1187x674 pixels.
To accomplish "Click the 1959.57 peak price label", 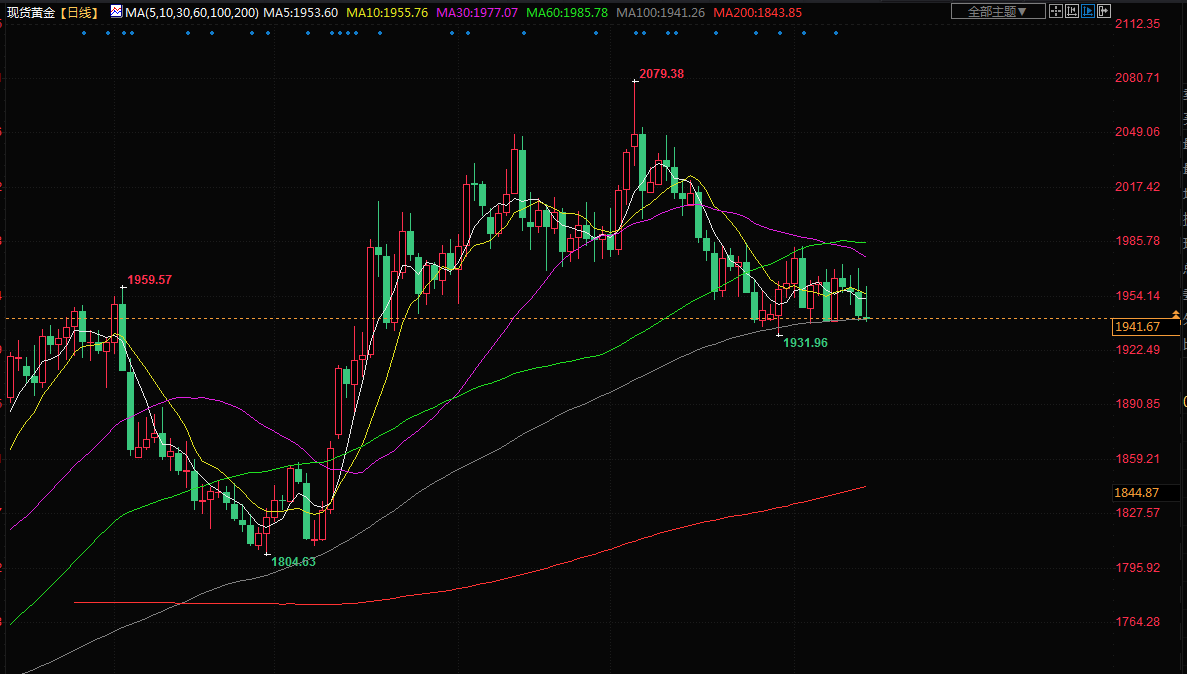I will click(x=149, y=280).
